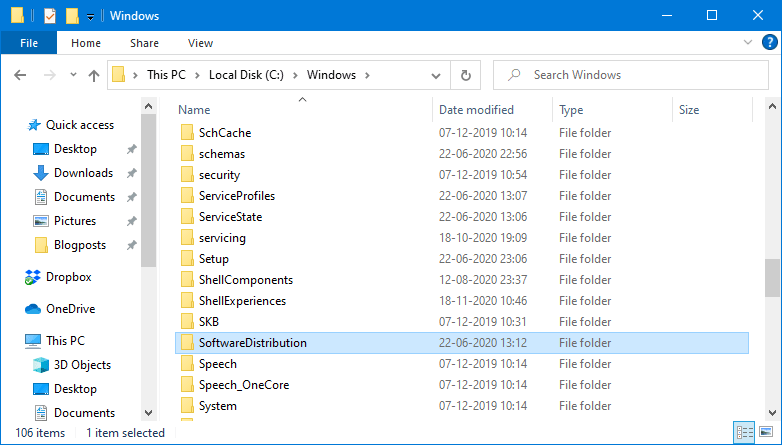The height and width of the screenshot is (445, 782).
Task: Select the System folder icon
Action: (187, 406)
